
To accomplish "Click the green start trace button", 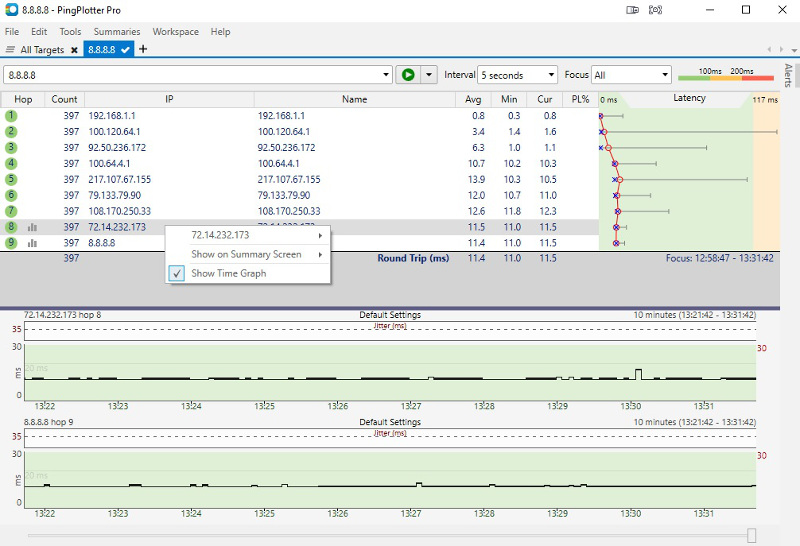I will click(x=408, y=75).
